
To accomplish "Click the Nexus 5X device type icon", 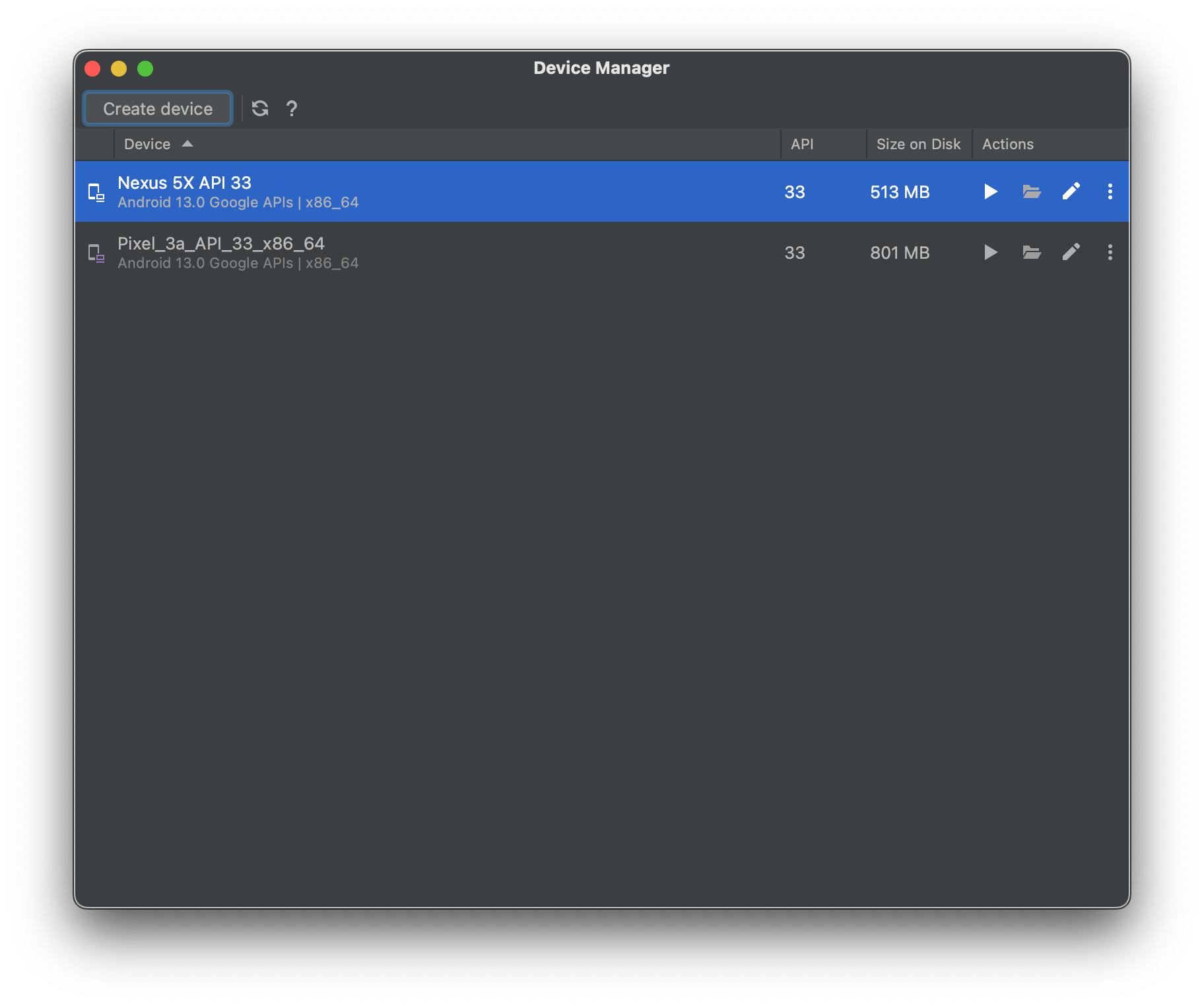I will point(96,193).
